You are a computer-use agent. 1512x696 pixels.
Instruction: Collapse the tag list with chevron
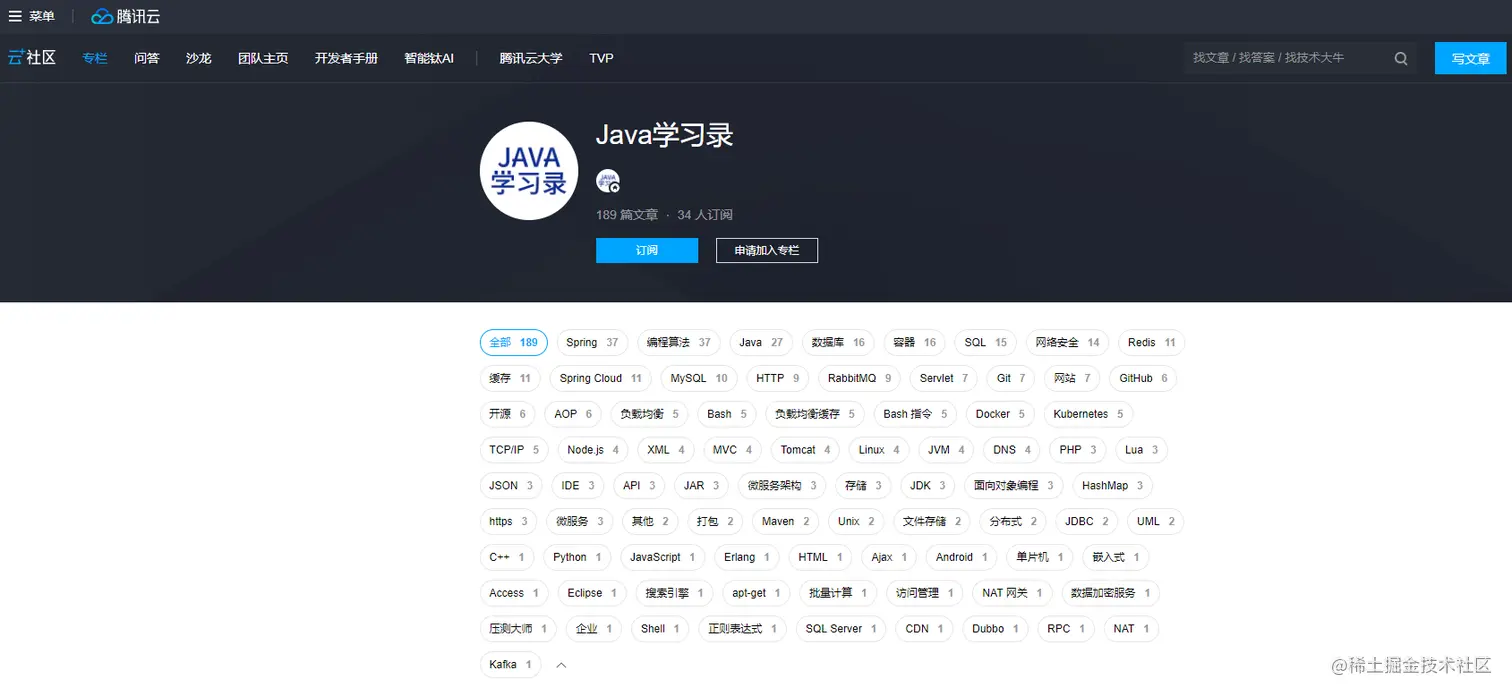click(561, 665)
